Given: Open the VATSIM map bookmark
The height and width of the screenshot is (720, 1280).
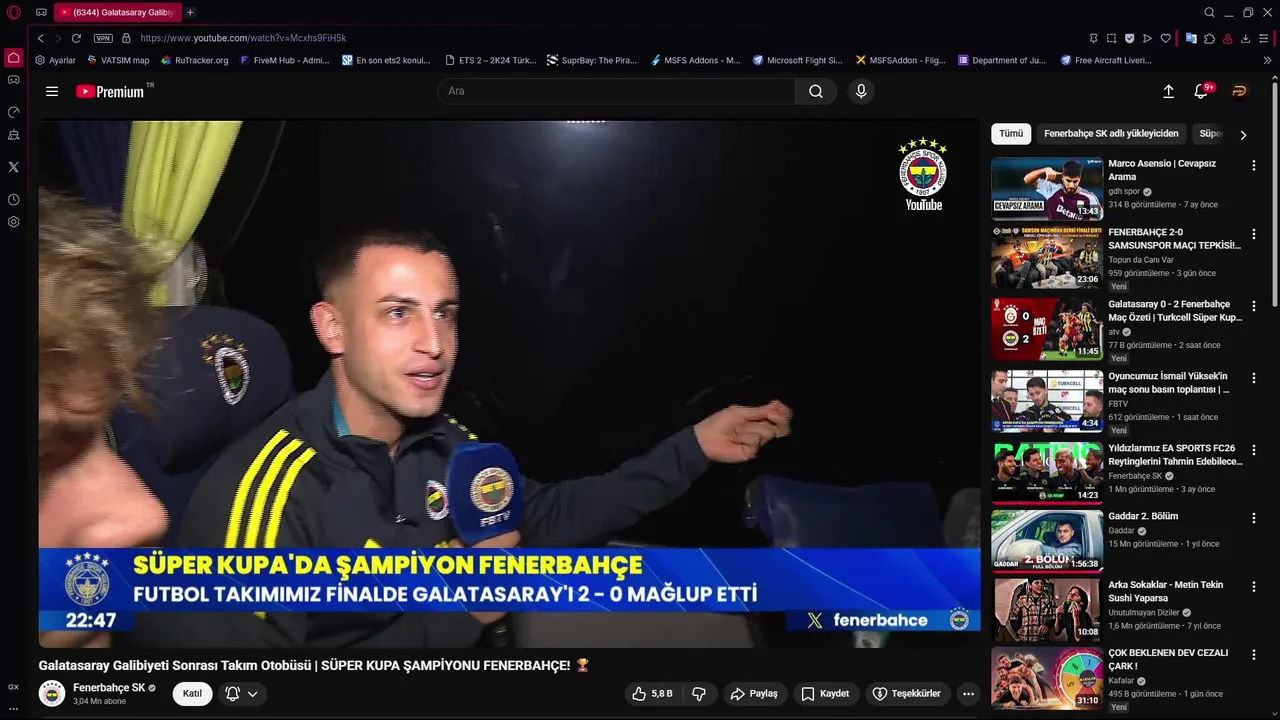Looking at the screenshot, I should point(118,60).
